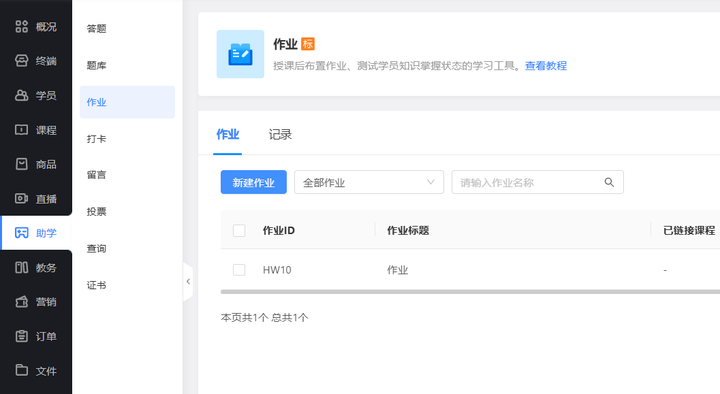Click the 新建作业 button
Image resolution: width=720 pixels, height=394 pixels.
pos(253,182)
